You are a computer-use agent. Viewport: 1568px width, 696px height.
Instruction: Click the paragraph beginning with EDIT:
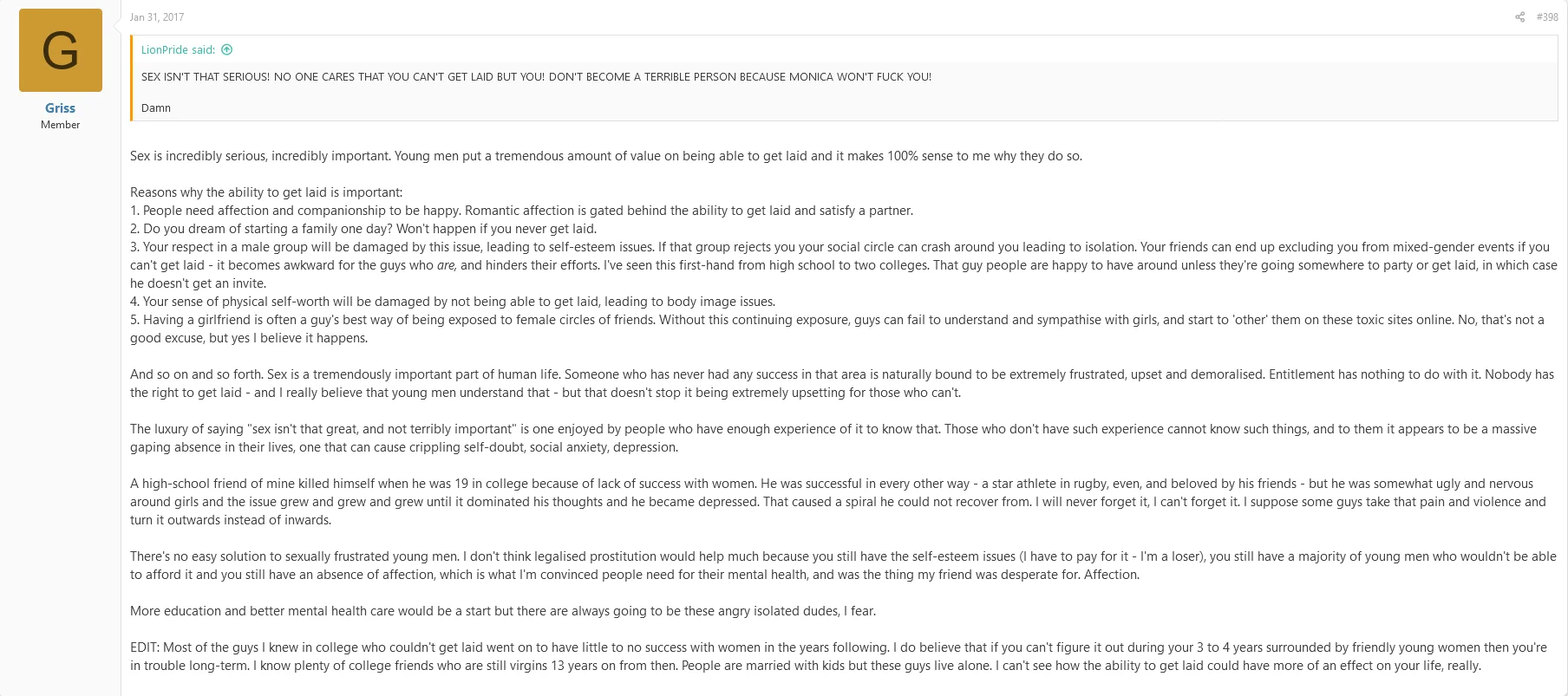click(x=839, y=657)
